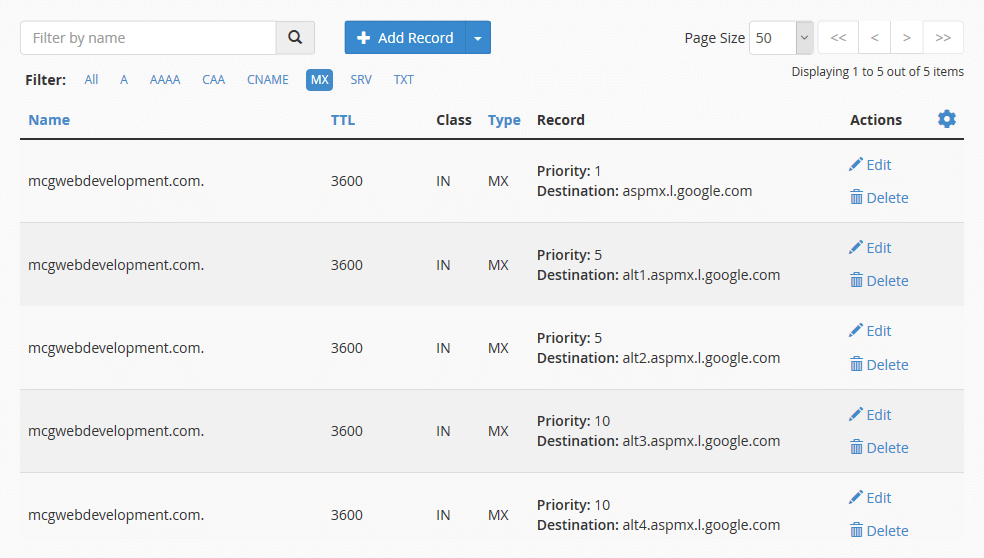Expand the Add Record dropdown arrow
Image resolution: width=984 pixels, height=558 pixels.
pyautogui.click(x=478, y=38)
